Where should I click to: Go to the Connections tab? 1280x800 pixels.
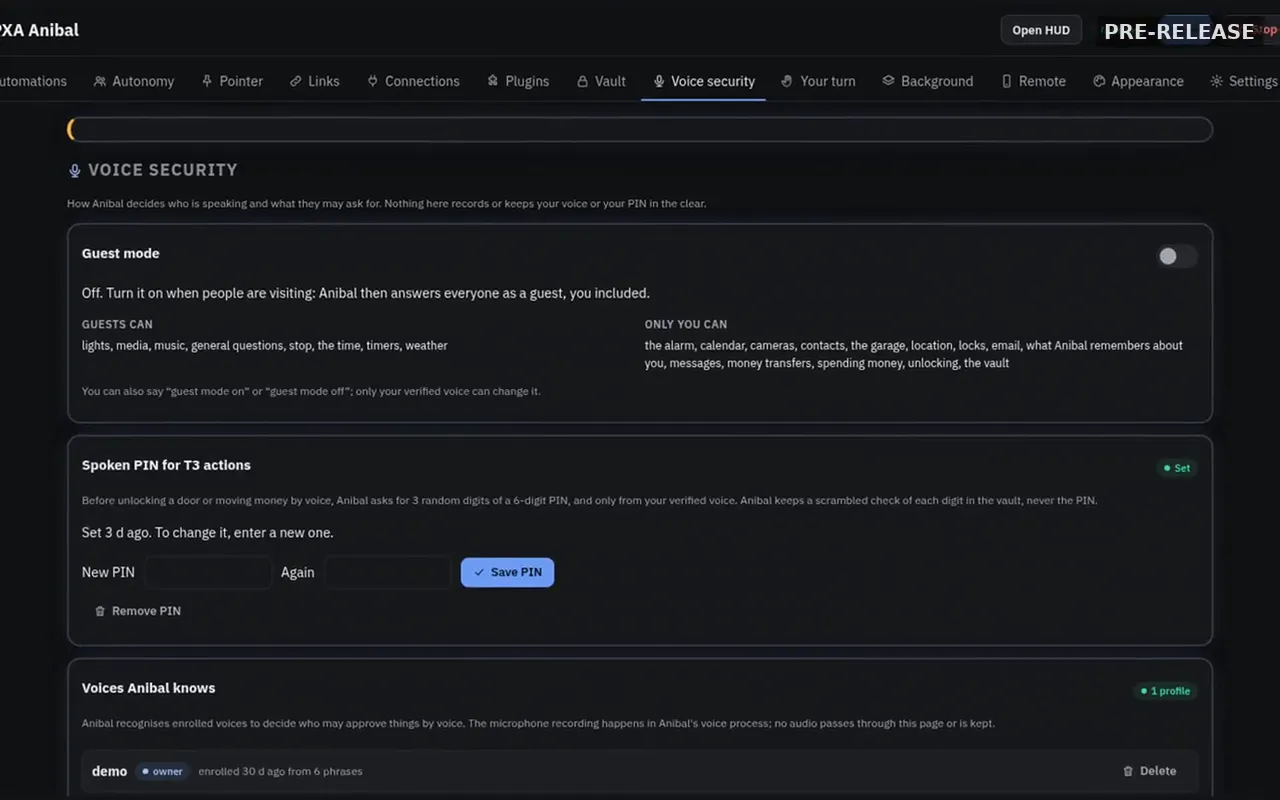(x=413, y=81)
